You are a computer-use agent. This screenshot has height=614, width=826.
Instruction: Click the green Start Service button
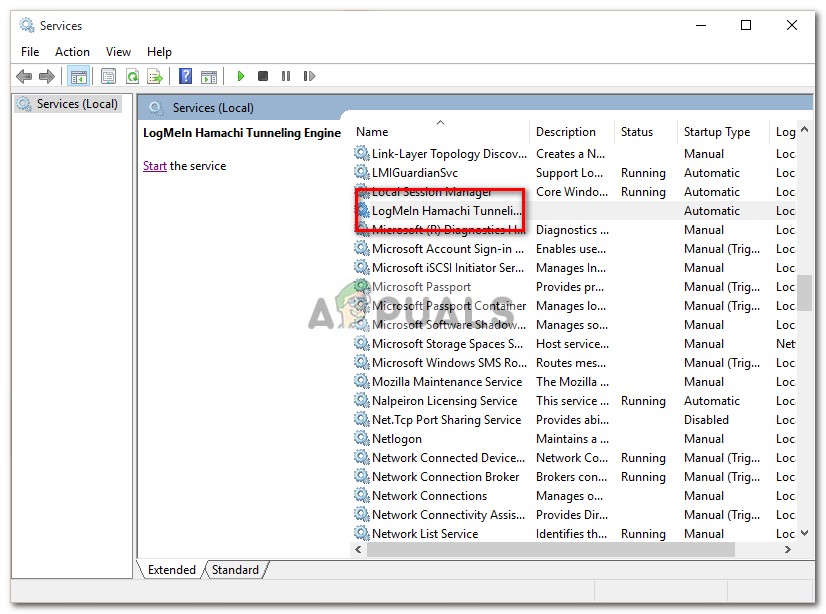[x=241, y=76]
